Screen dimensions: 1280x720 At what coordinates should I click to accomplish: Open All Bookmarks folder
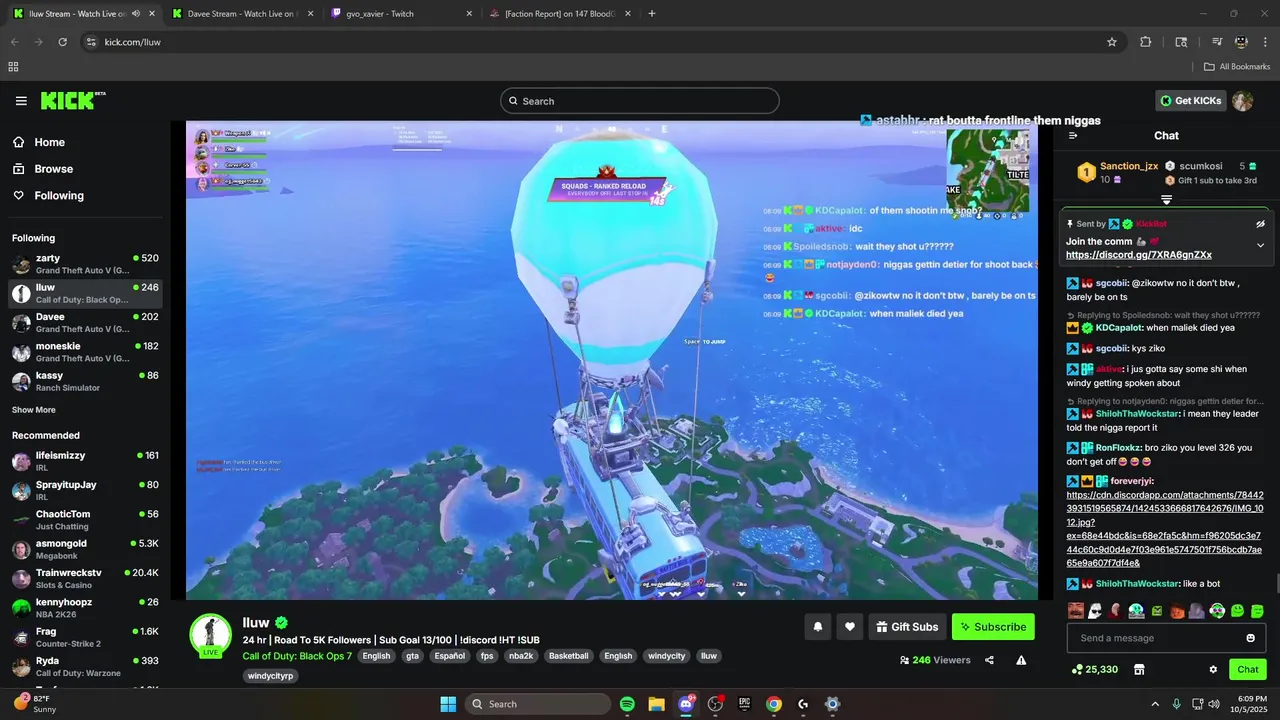click(x=1237, y=67)
